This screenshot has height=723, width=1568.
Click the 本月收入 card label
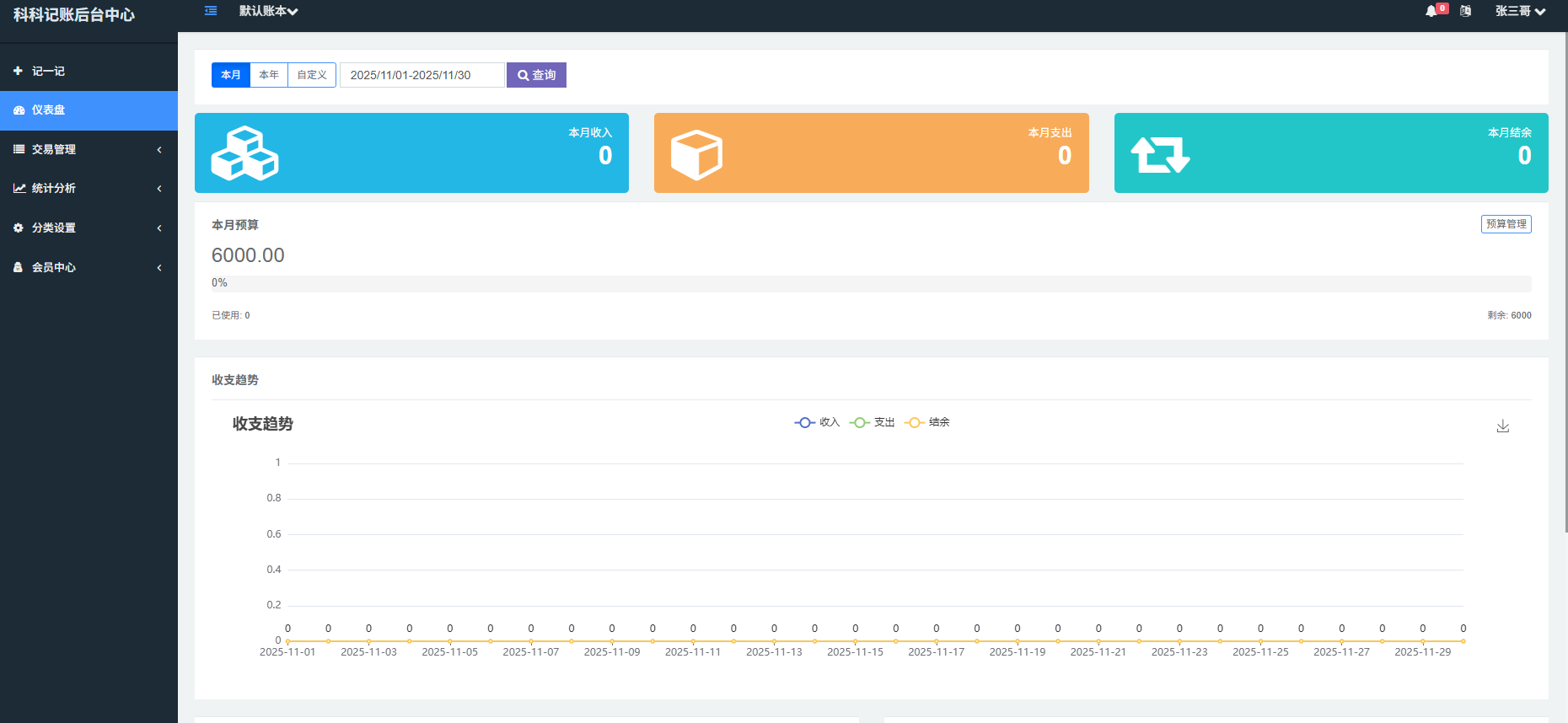(x=590, y=132)
